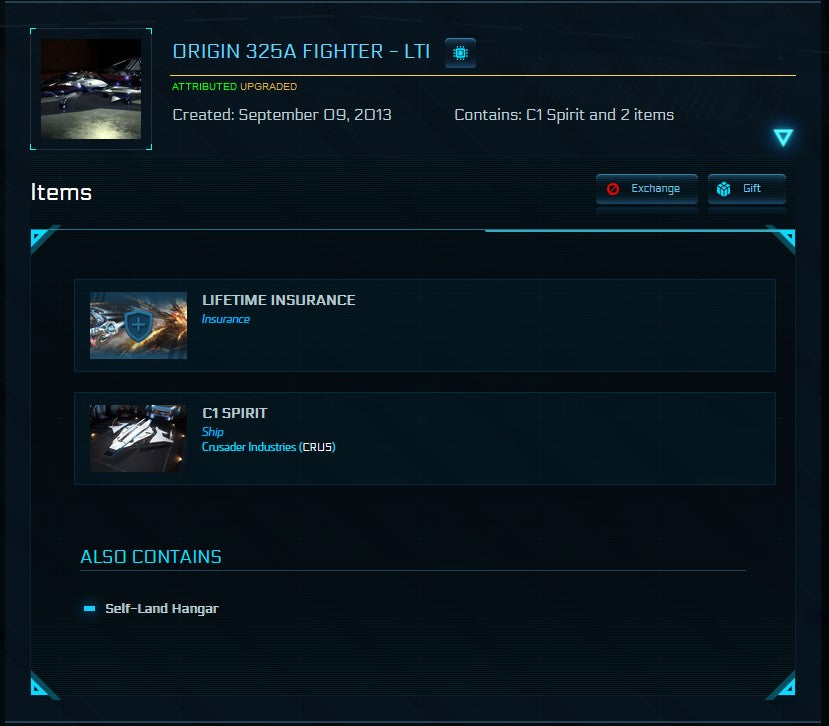Click the ALSO CONTAINS heading
Viewport: 829px width, 726px height.
[x=151, y=556]
